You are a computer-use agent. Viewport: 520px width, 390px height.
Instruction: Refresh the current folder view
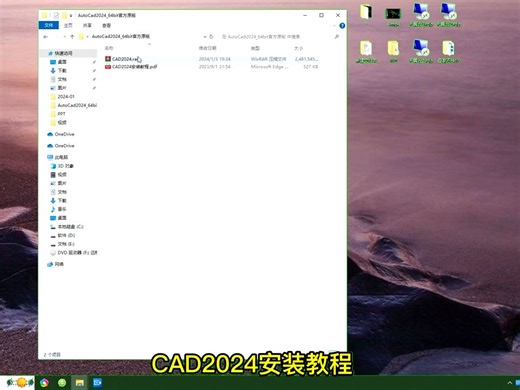coord(211,37)
